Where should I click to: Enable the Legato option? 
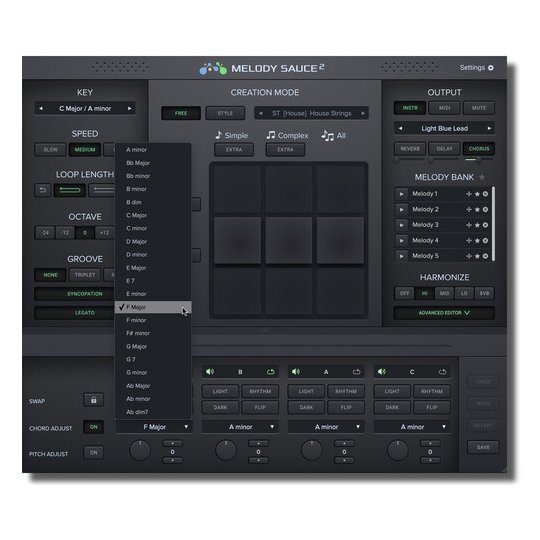(74, 313)
